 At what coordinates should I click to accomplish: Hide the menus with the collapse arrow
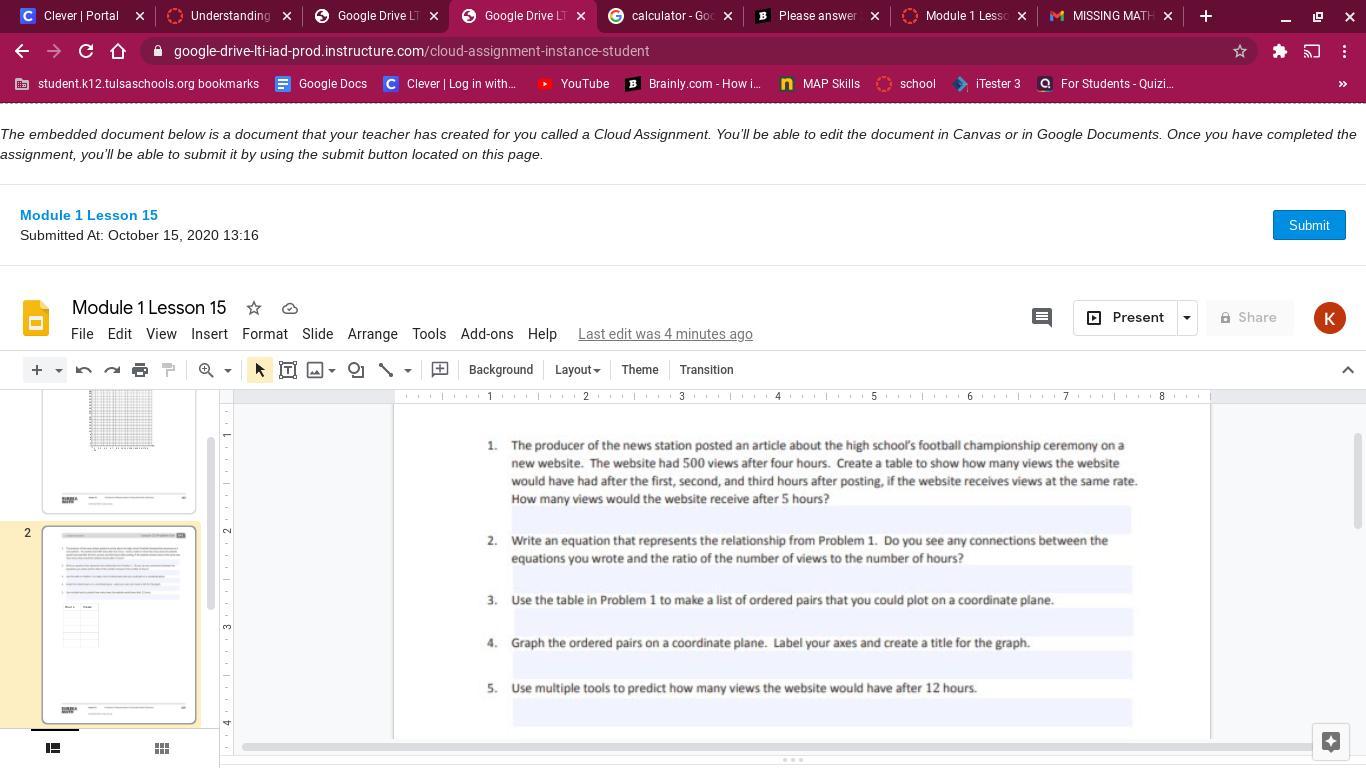pyautogui.click(x=1347, y=370)
